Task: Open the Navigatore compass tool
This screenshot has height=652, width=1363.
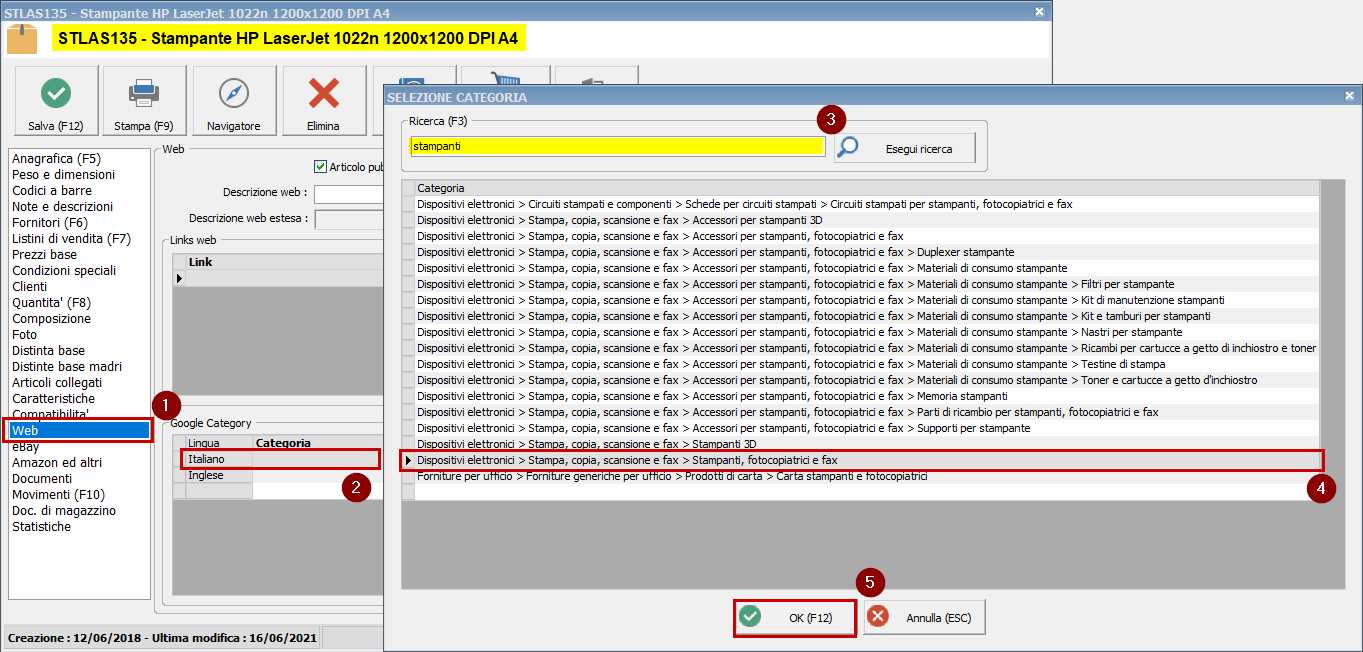Action: click(x=234, y=101)
